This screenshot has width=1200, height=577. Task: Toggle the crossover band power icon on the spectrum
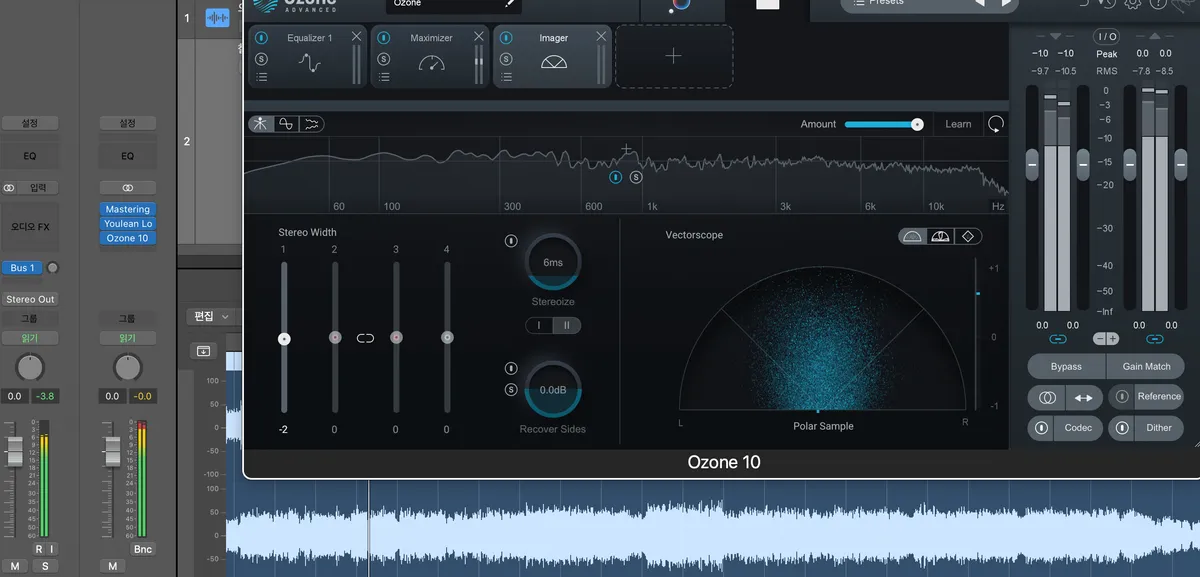pyautogui.click(x=616, y=177)
